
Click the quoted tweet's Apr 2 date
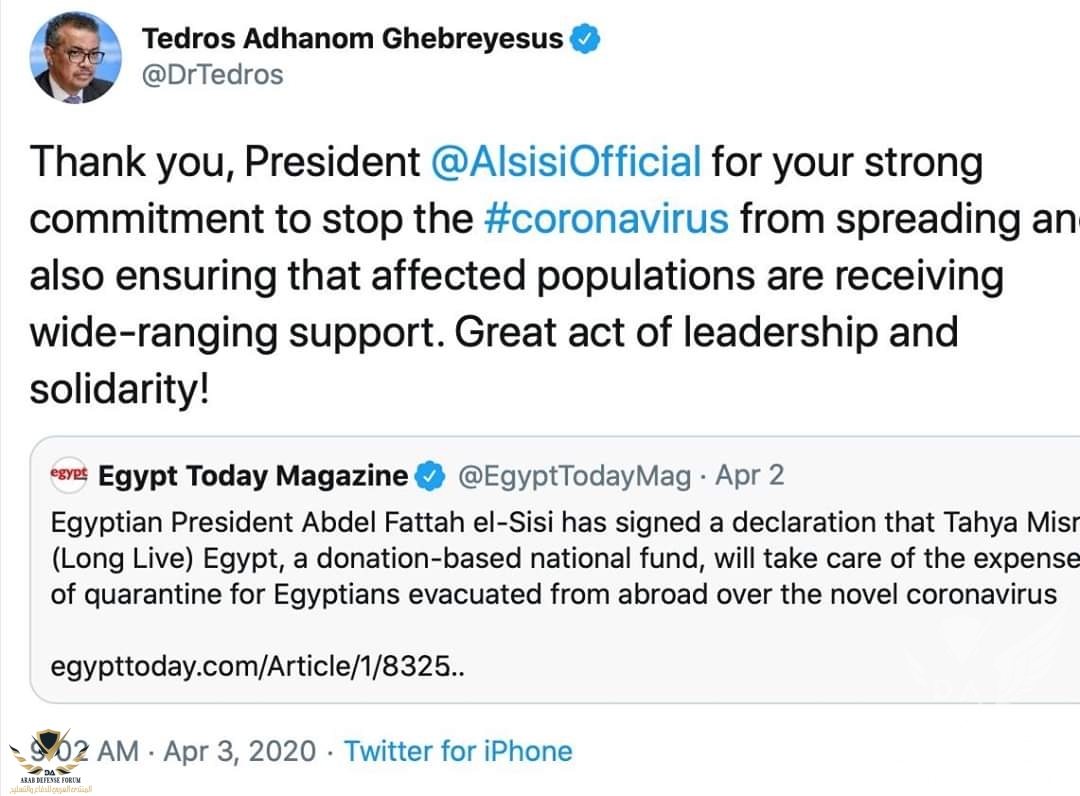(750, 477)
